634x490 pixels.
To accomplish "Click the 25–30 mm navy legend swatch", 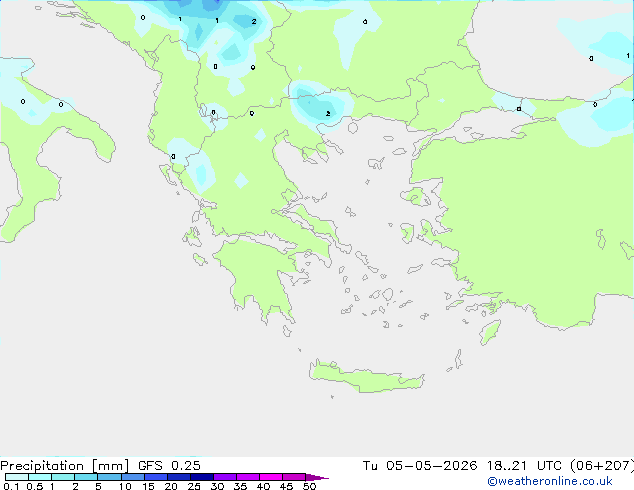I will (202, 477).
